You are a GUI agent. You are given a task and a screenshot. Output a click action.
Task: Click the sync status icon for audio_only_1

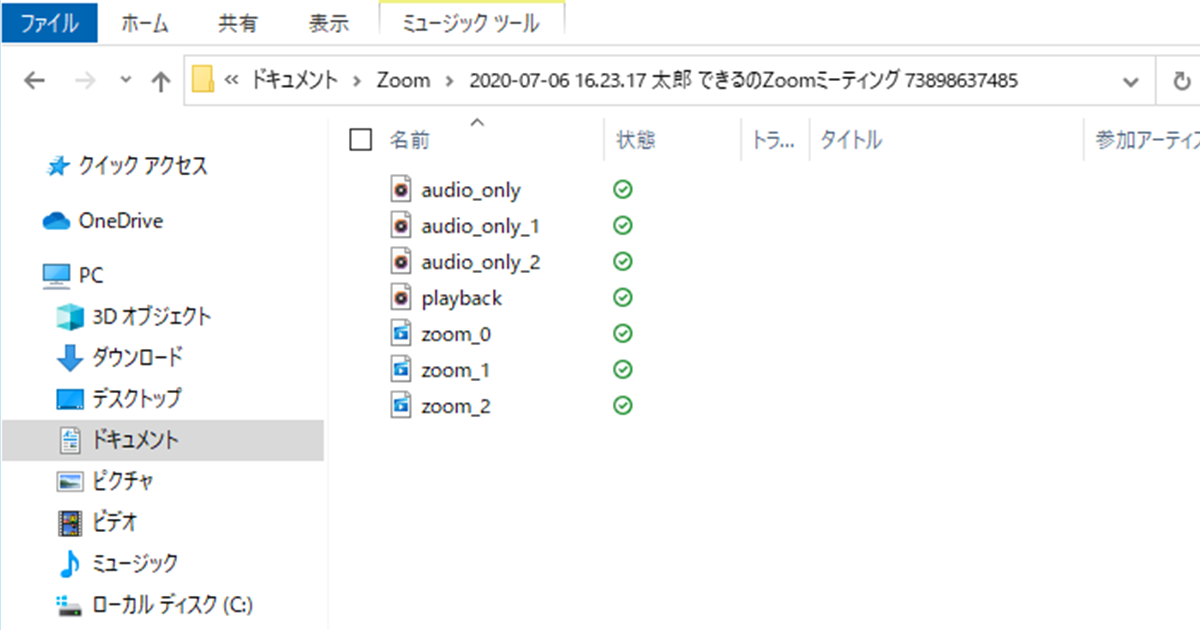(623, 226)
